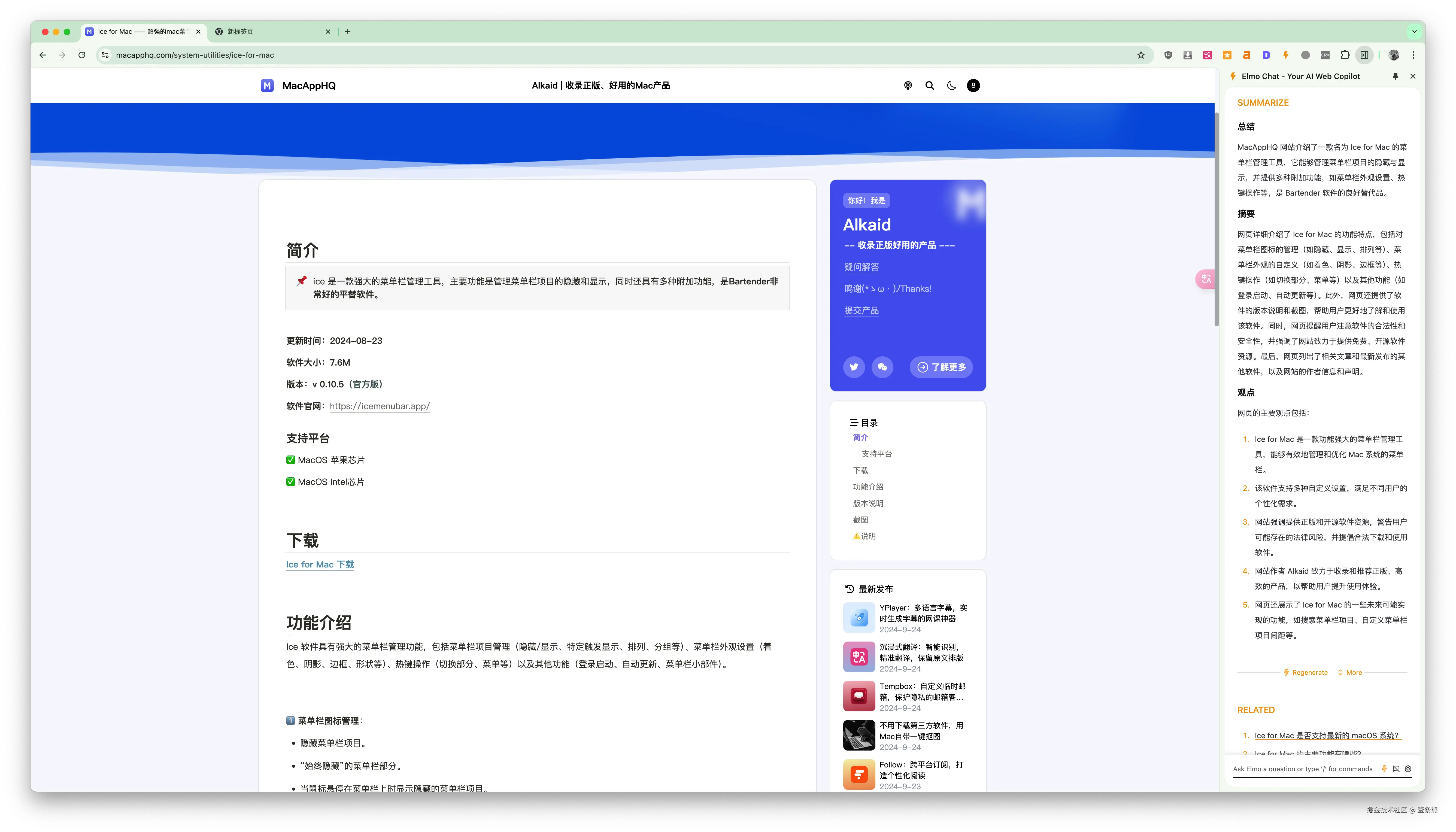Click the WeChat icon in Alkaid card

[882, 368]
